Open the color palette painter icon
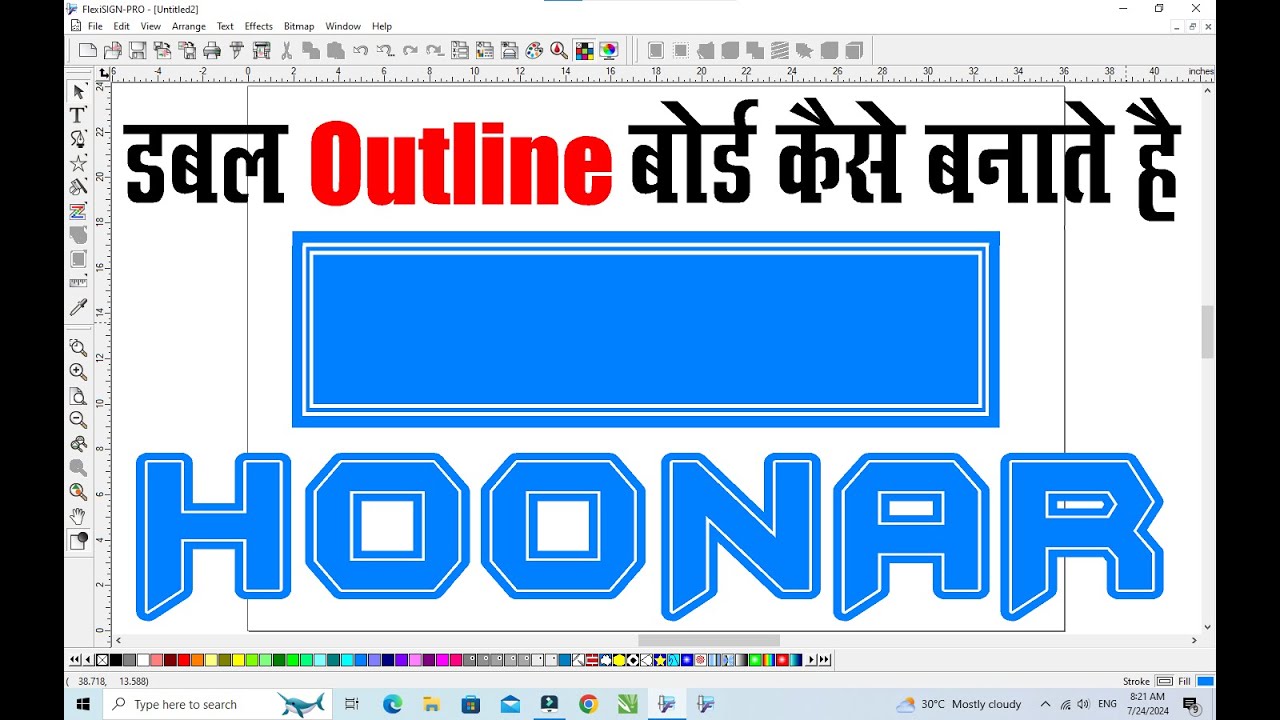 [x=534, y=50]
